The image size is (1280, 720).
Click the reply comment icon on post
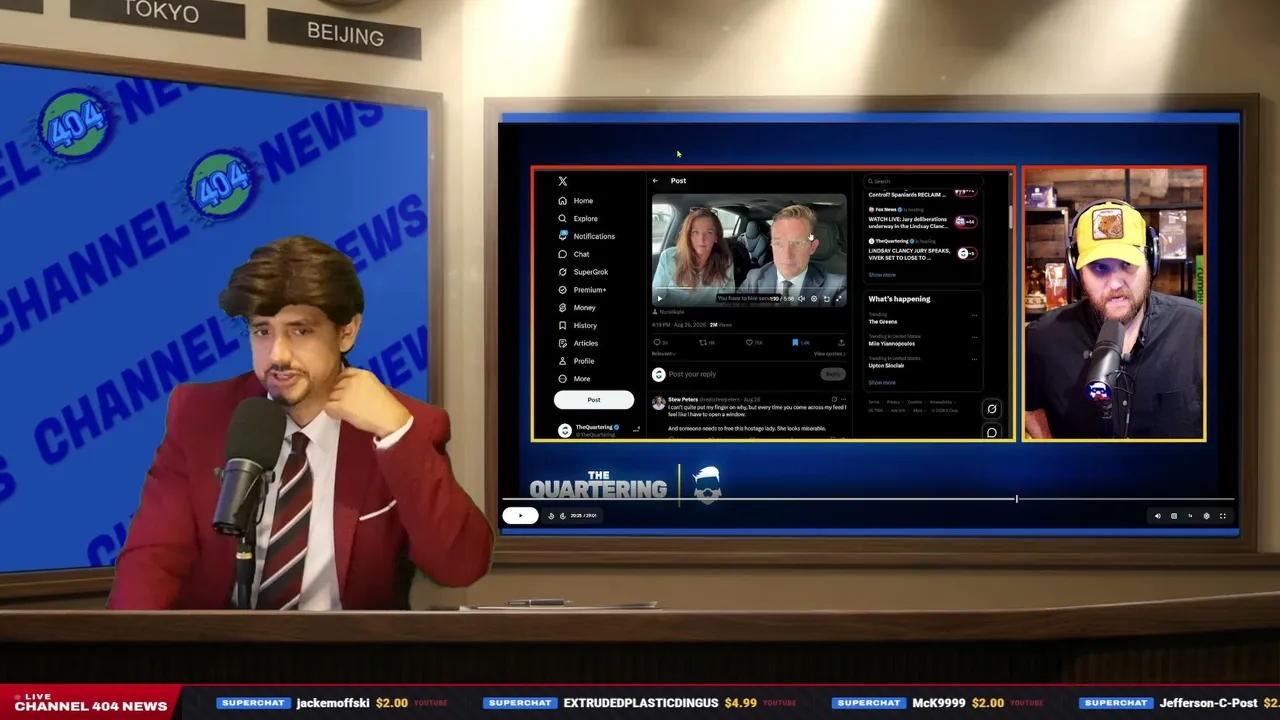658,343
